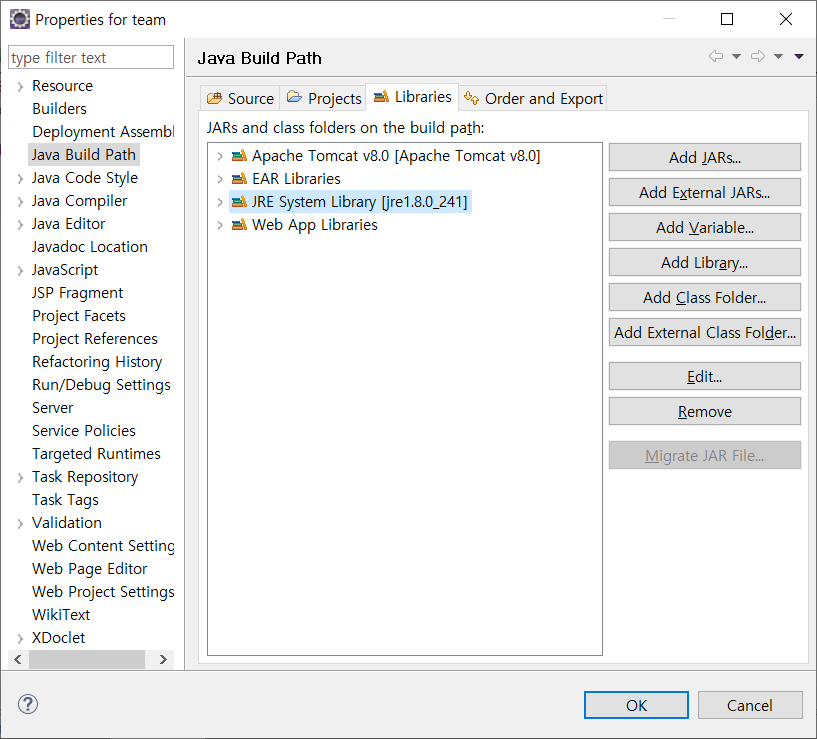
Task: Expand the JRE System Library node
Action: pos(220,202)
